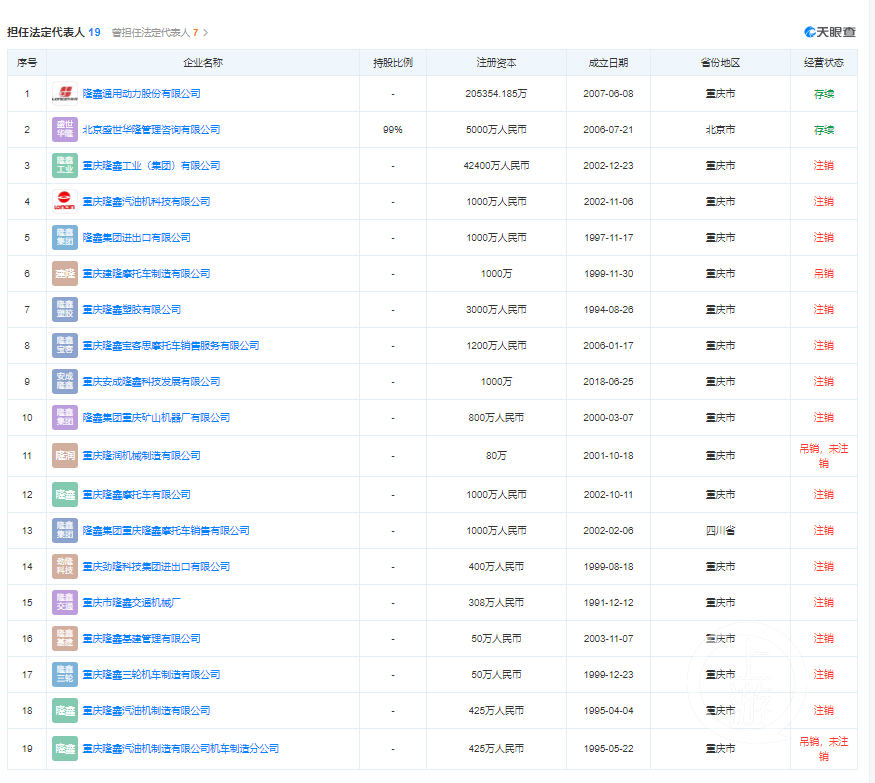Expand the arrow next to 曾担任法定代表人 7
Image resolution: width=875 pixels, height=783 pixels.
coord(206,33)
